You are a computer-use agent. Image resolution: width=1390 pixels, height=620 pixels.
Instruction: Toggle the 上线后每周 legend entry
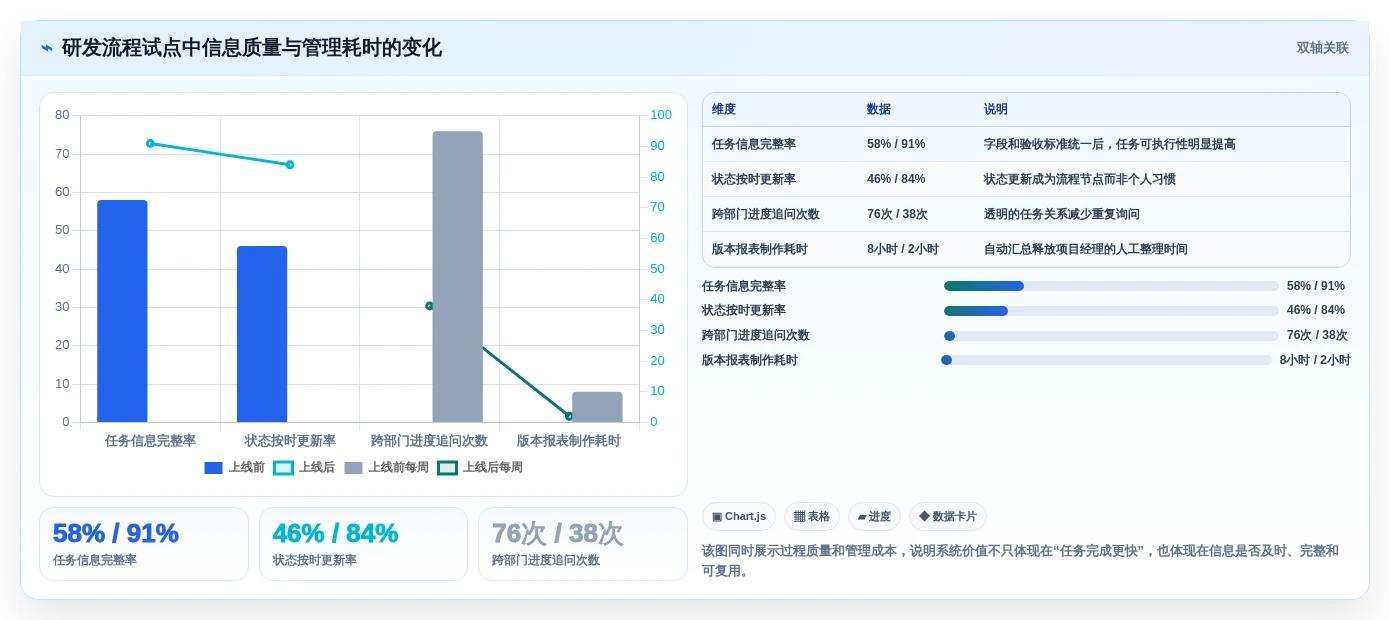480,467
